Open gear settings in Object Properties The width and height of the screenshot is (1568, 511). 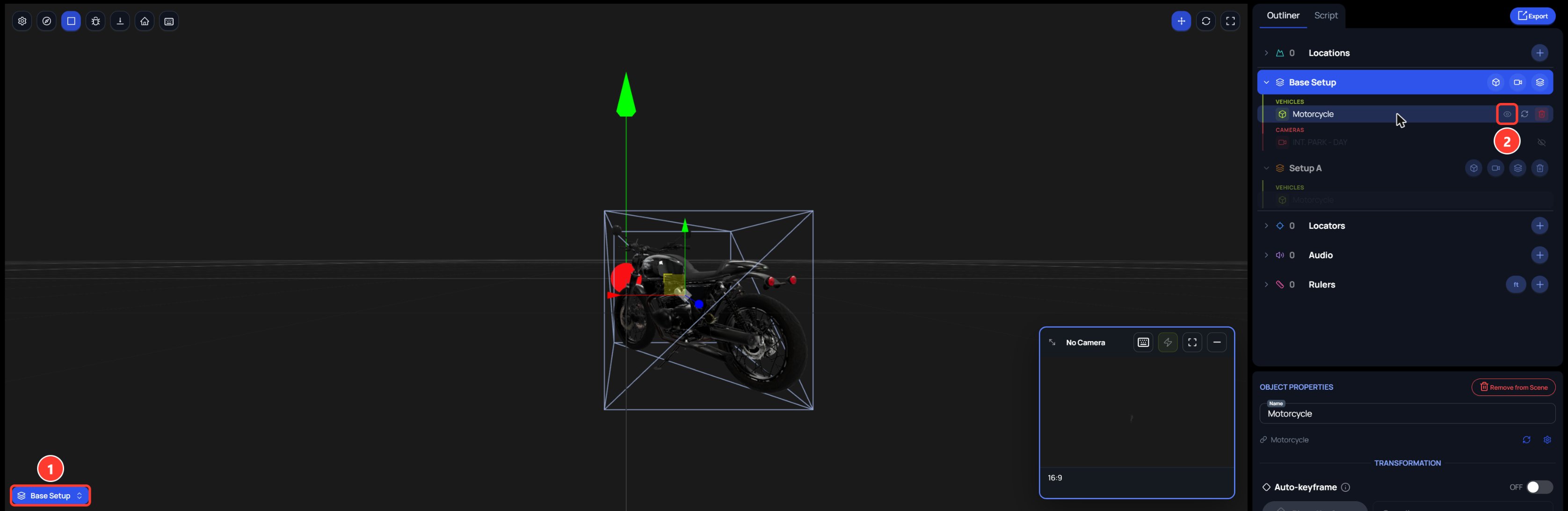click(x=1546, y=440)
